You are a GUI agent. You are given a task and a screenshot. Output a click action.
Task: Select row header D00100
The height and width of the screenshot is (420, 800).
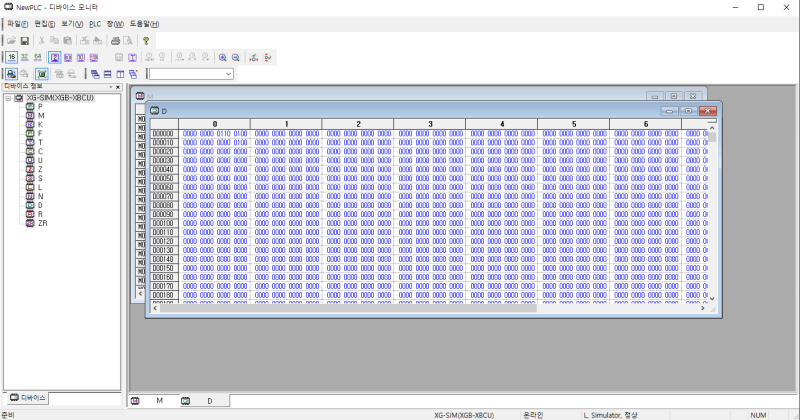163,223
